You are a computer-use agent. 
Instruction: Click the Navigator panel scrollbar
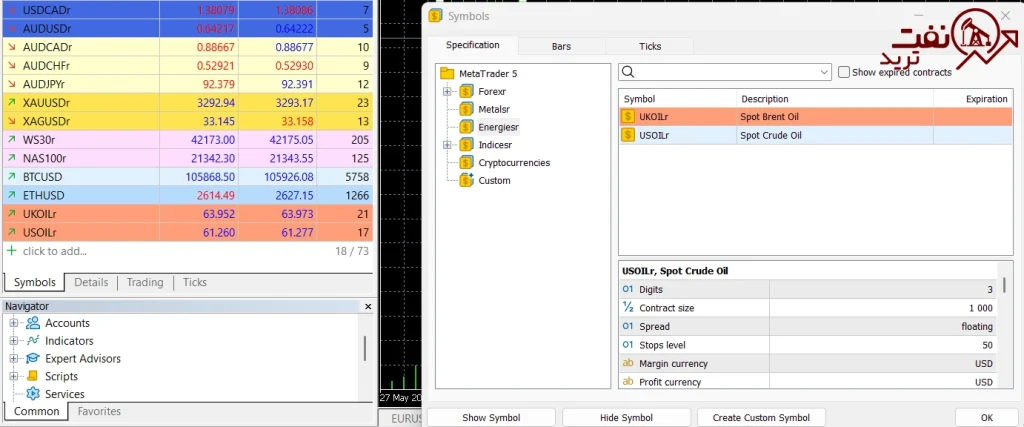click(364, 348)
